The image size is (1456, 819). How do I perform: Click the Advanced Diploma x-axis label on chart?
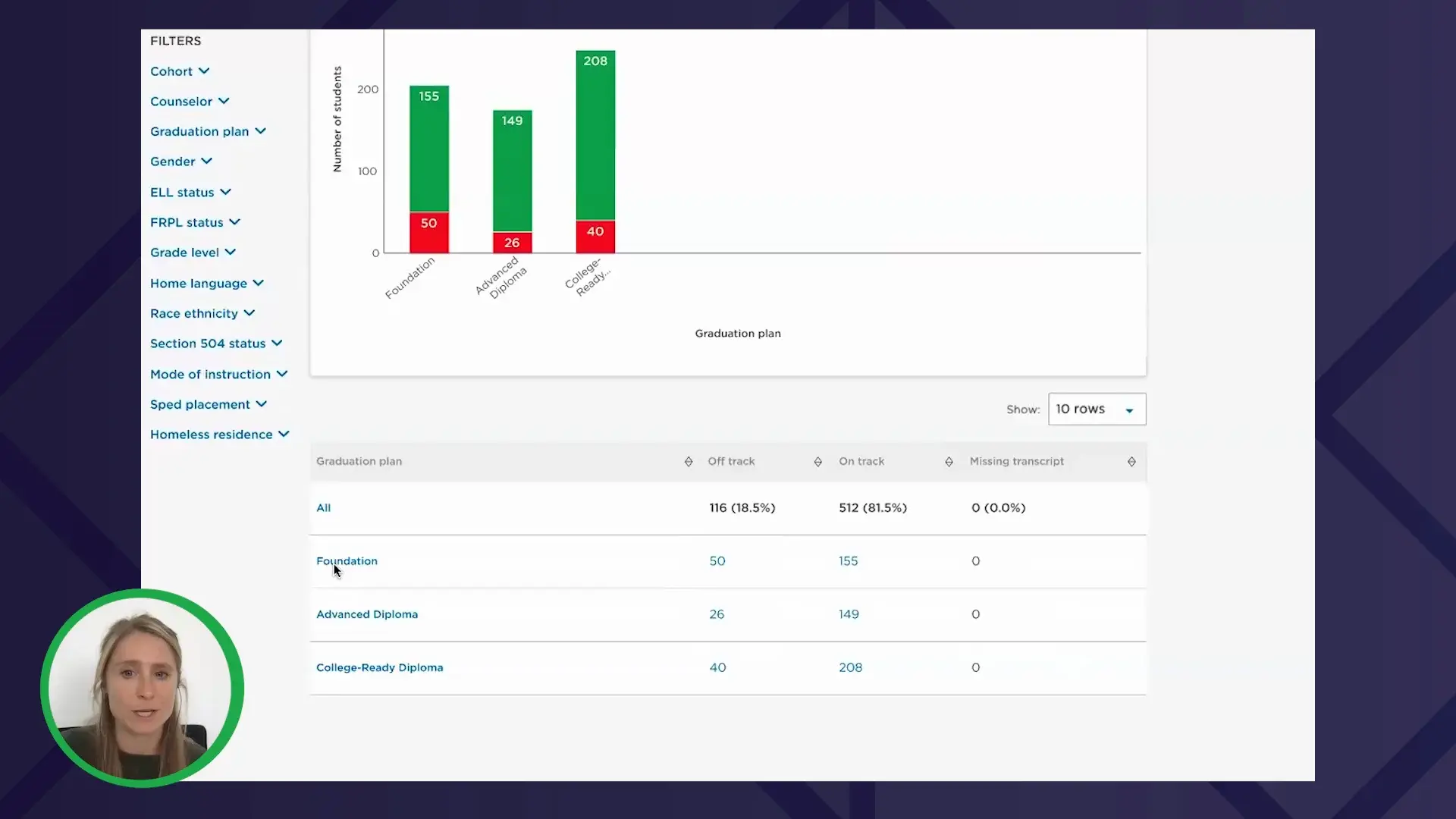tap(501, 278)
